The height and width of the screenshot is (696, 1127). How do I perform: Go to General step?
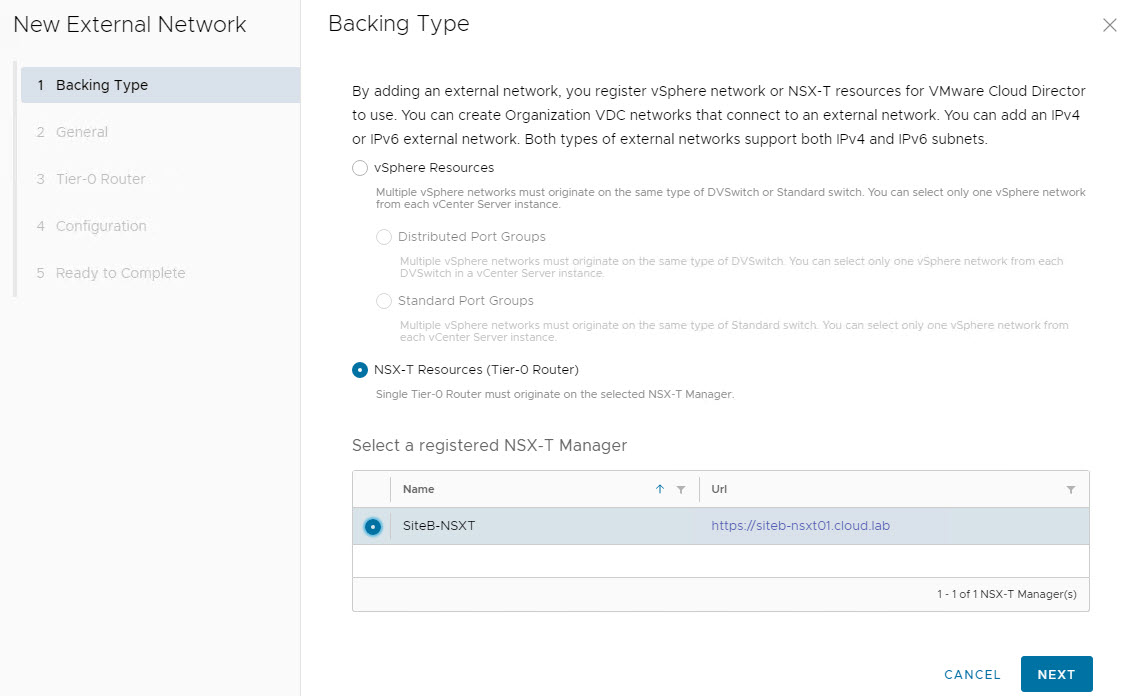pyautogui.click(x=82, y=132)
